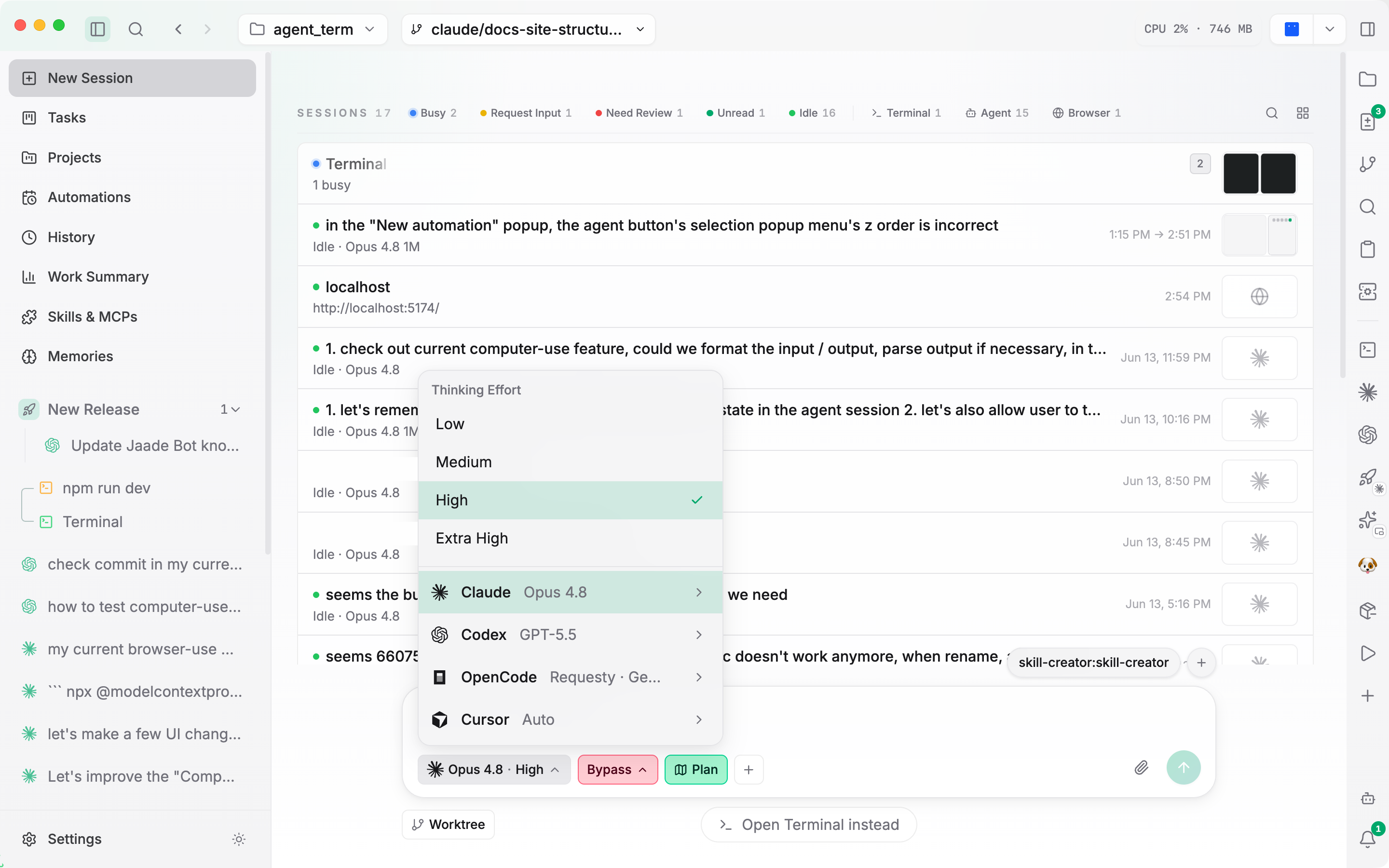
Task: Open the agent_term project dropdown
Action: click(x=313, y=29)
